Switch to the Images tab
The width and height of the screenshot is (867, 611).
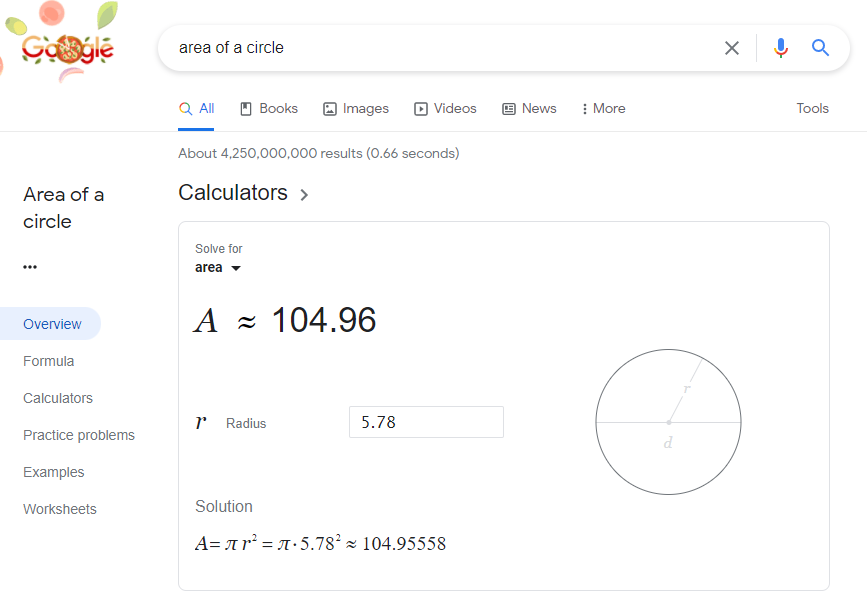point(356,109)
